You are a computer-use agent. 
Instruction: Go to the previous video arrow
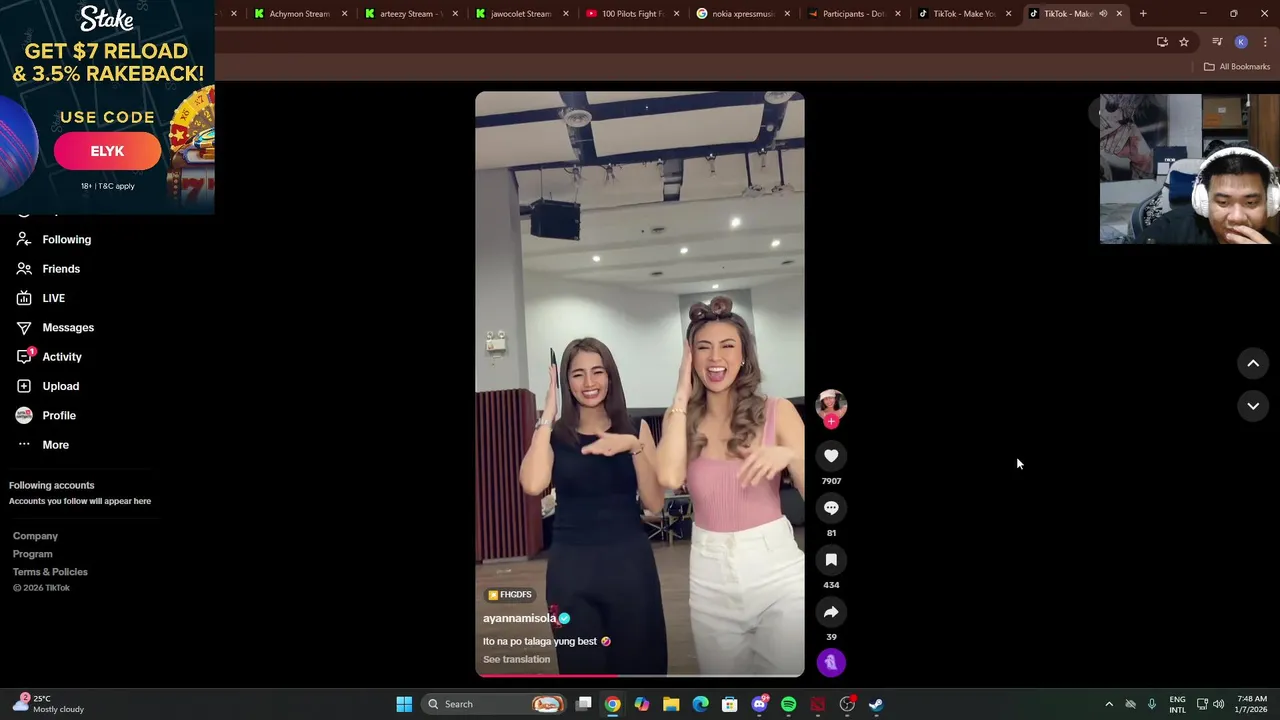click(x=1253, y=364)
